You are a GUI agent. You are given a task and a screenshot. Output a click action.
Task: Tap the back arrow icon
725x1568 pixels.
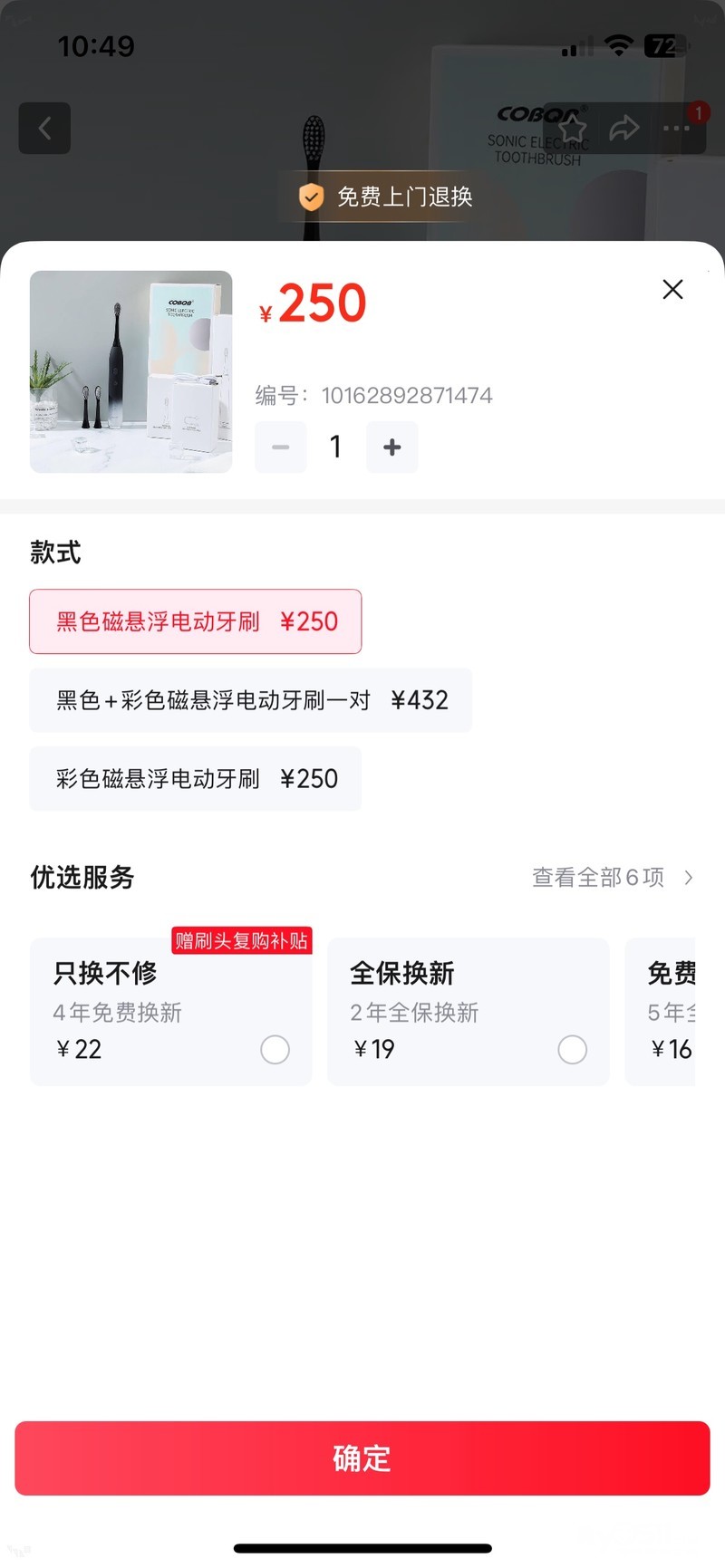click(44, 129)
